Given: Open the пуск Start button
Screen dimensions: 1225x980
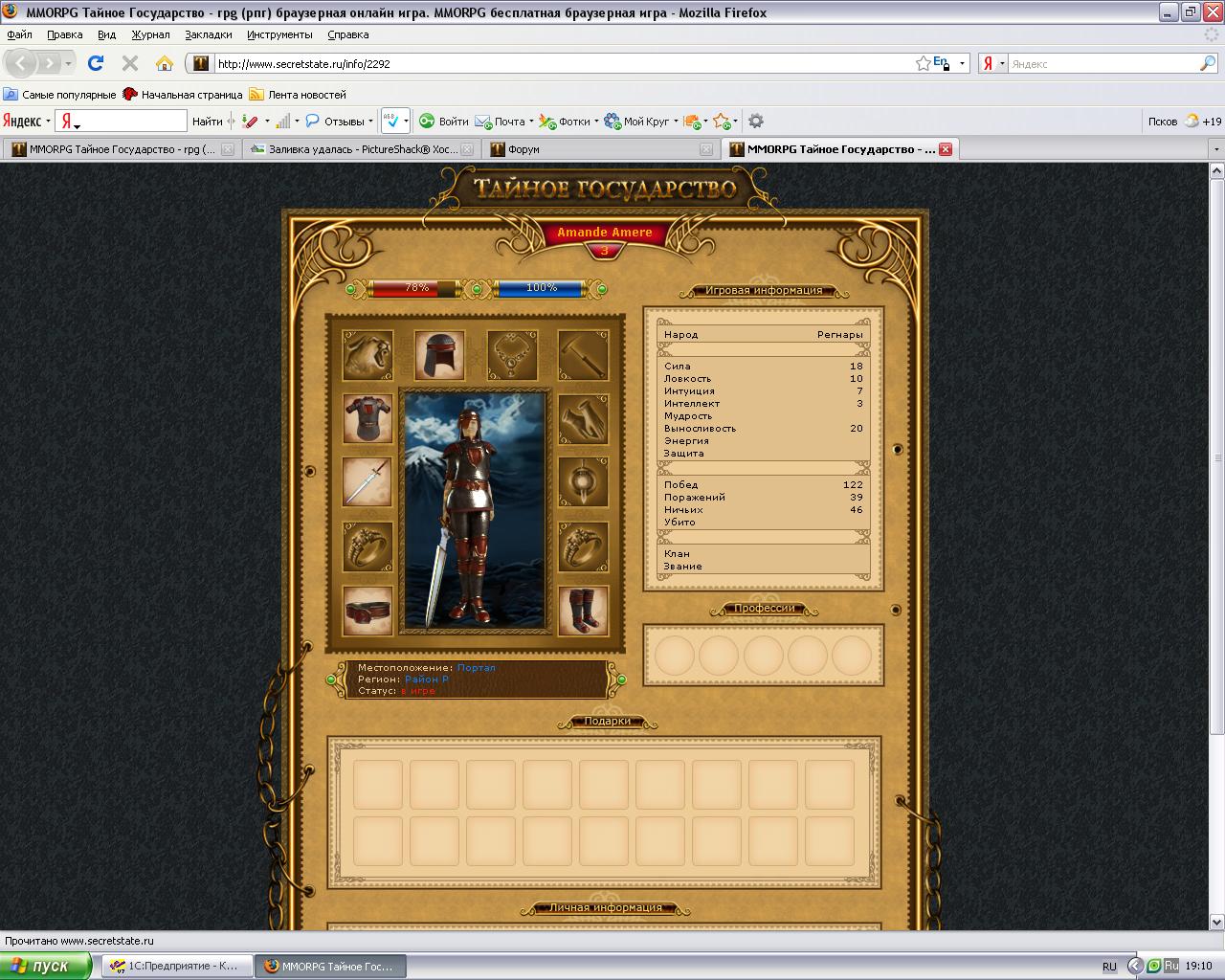Looking at the screenshot, I should point(46,966).
